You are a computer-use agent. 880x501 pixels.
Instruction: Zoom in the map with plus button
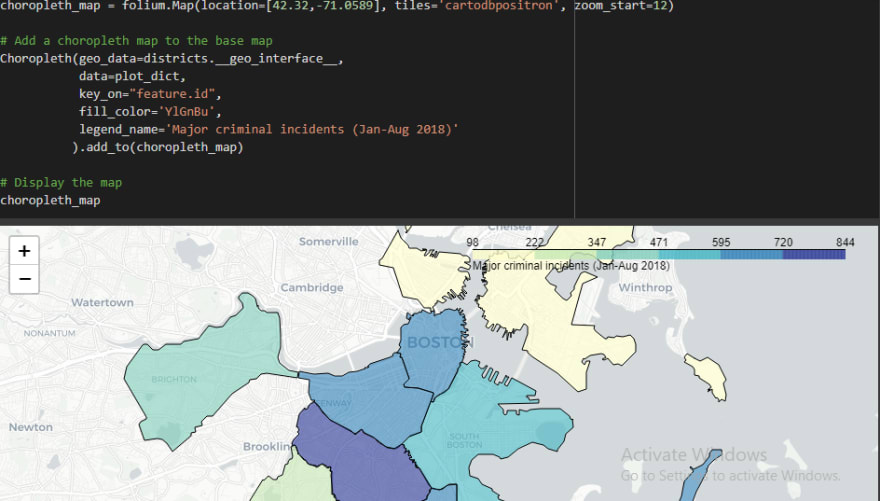pos(24,251)
